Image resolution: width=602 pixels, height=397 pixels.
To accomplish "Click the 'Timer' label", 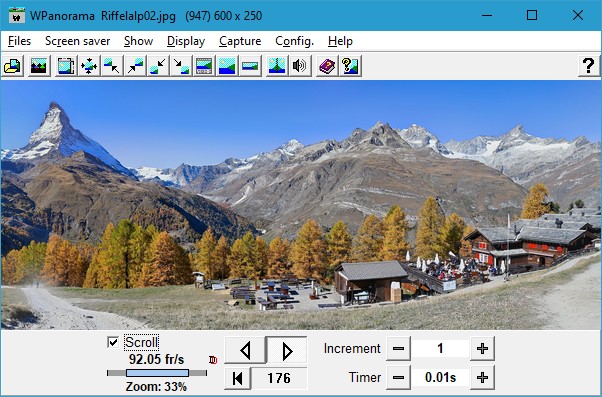I will (x=365, y=377).
